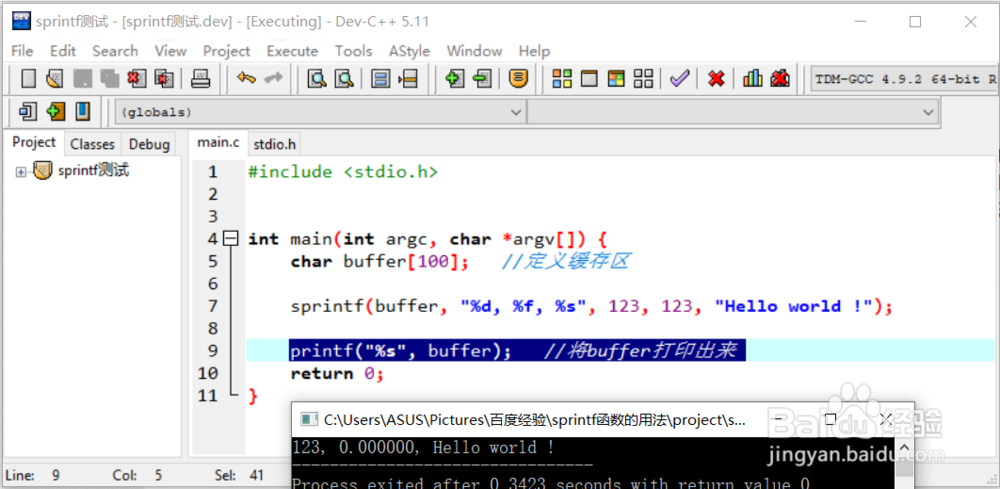The height and width of the screenshot is (489, 1000).
Task: Click the Close All files icon
Action: [x=163, y=79]
